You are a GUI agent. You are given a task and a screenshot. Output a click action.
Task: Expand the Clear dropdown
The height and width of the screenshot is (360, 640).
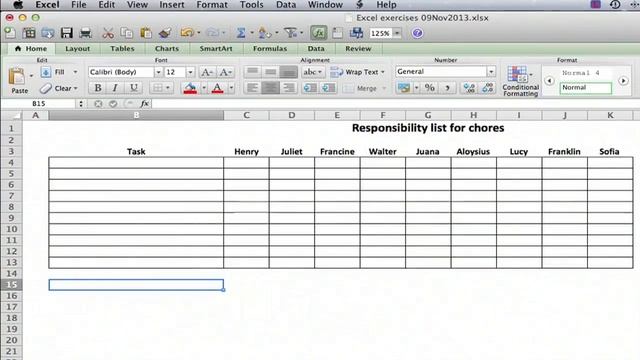(76, 88)
